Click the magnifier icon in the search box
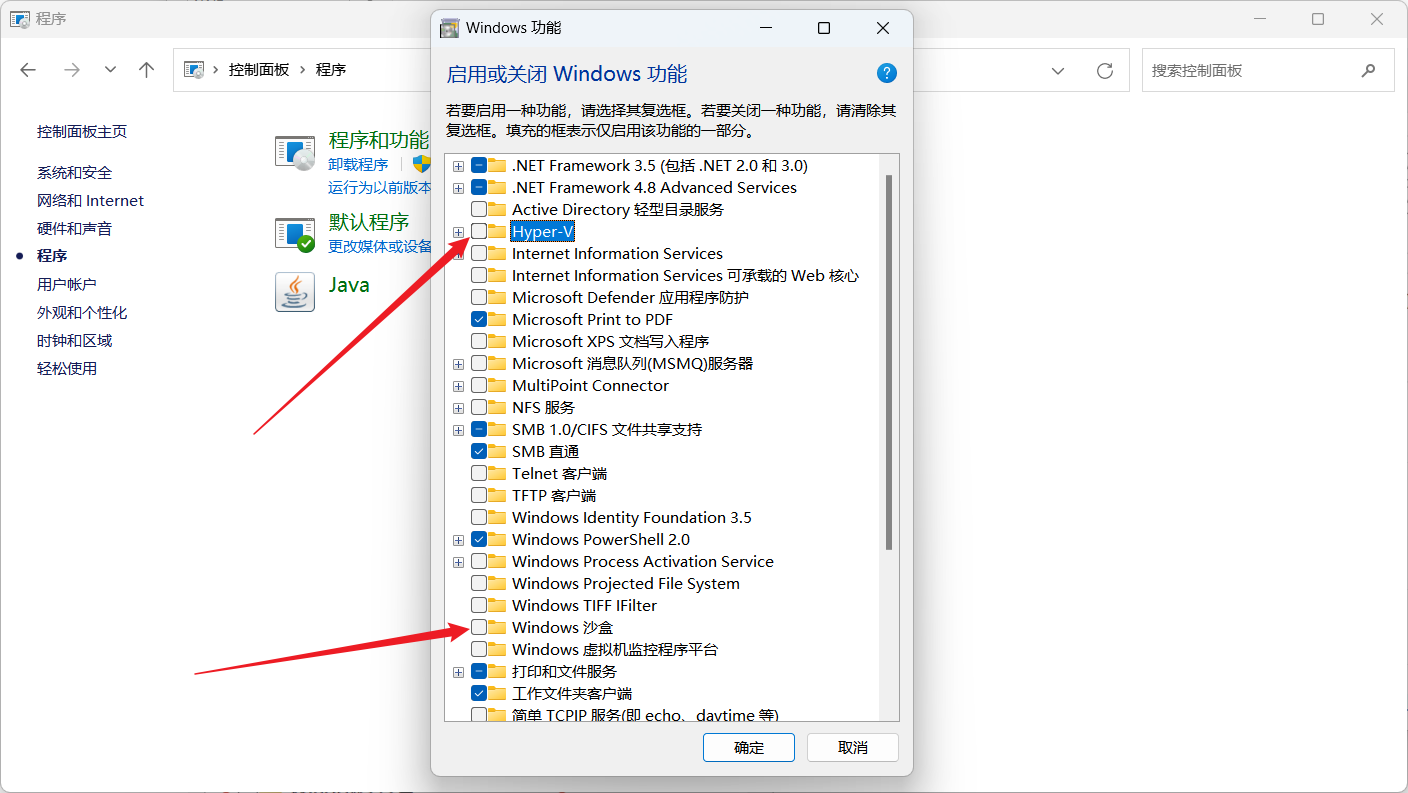The width and height of the screenshot is (1408, 793). pyautogui.click(x=1368, y=71)
